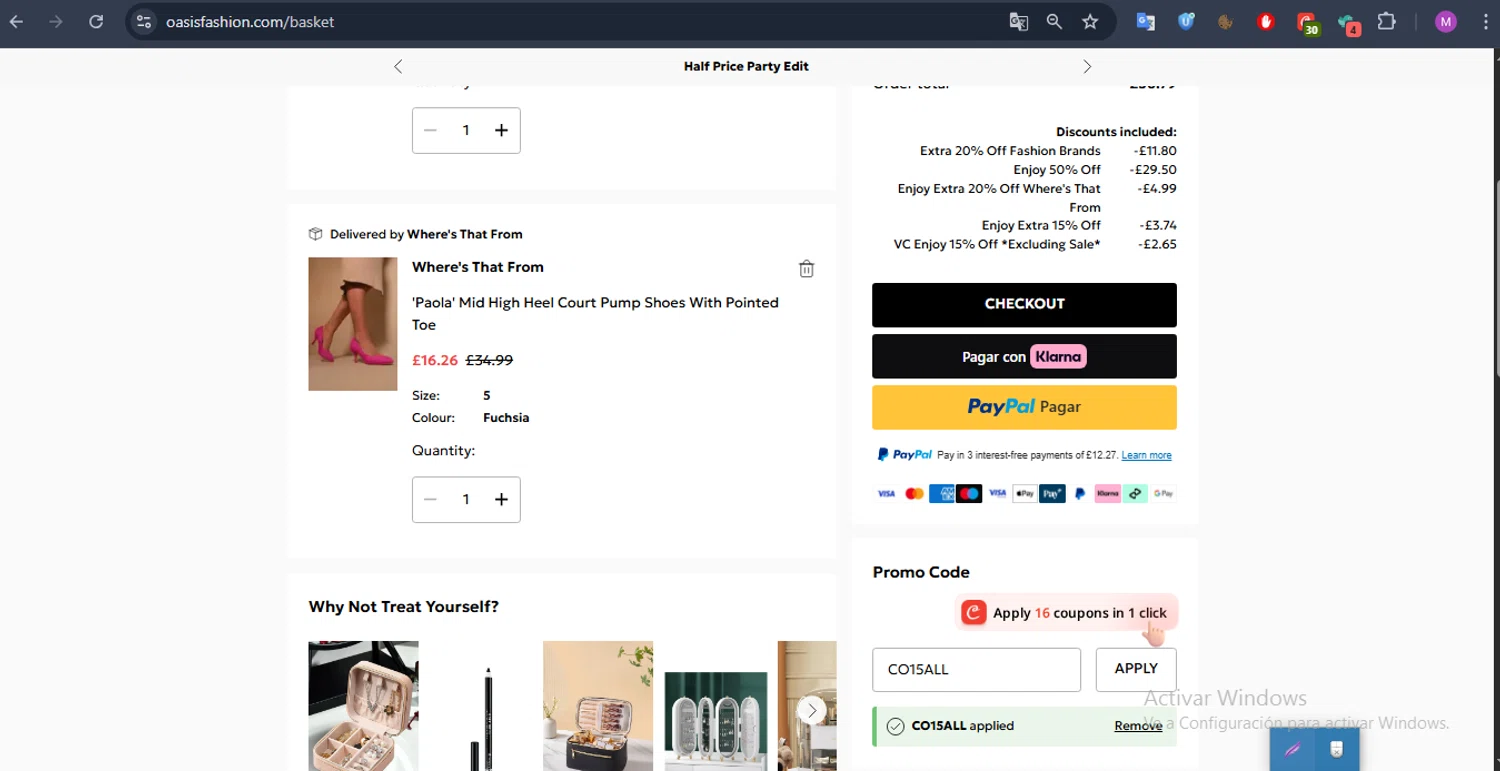The image size is (1500, 771).
Task: Decrease quantity of the Paola shoes
Action: click(x=430, y=499)
